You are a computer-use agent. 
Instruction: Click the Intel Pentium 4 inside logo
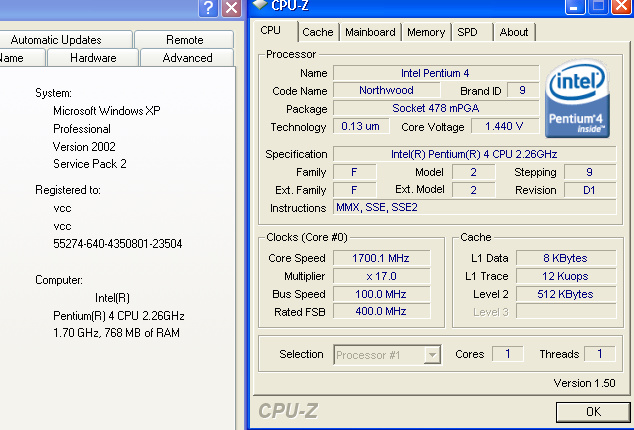click(577, 99)
